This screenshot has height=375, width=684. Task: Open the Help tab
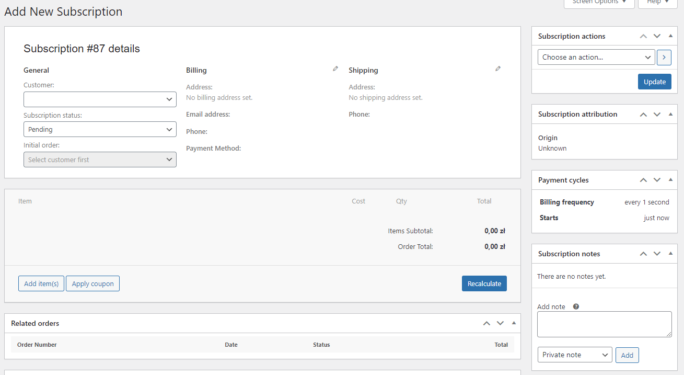[657, 3]
